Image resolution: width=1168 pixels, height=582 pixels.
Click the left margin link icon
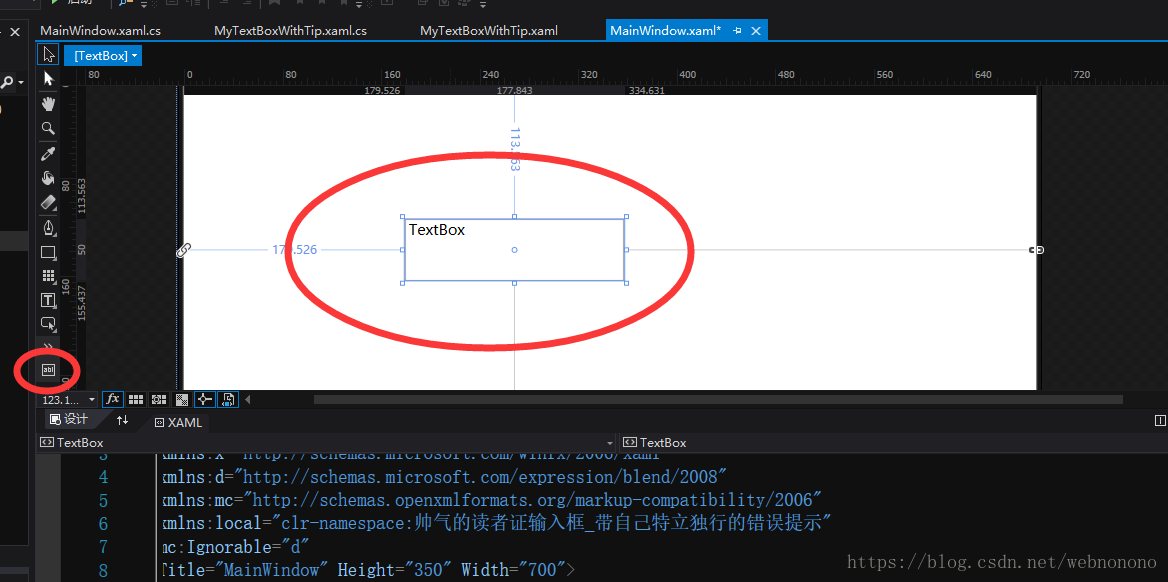click(x=183, y=250)
